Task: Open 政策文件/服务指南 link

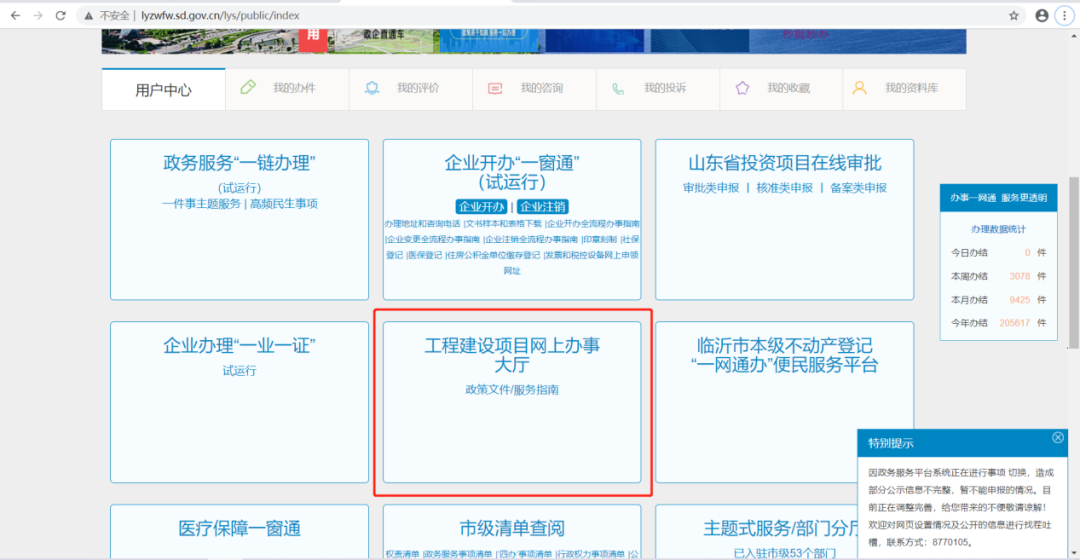Action: 512,389
